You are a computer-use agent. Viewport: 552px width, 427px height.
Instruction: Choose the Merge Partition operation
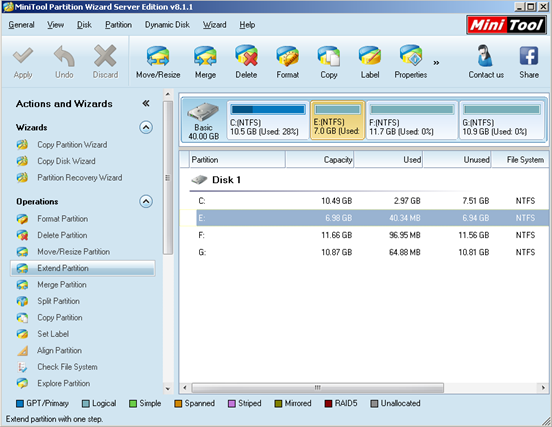point(62,284)
